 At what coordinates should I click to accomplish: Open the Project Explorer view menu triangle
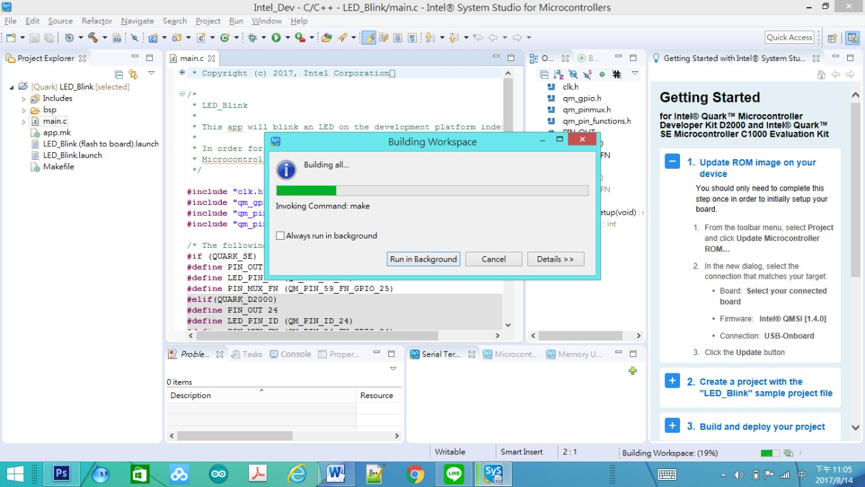151,73
